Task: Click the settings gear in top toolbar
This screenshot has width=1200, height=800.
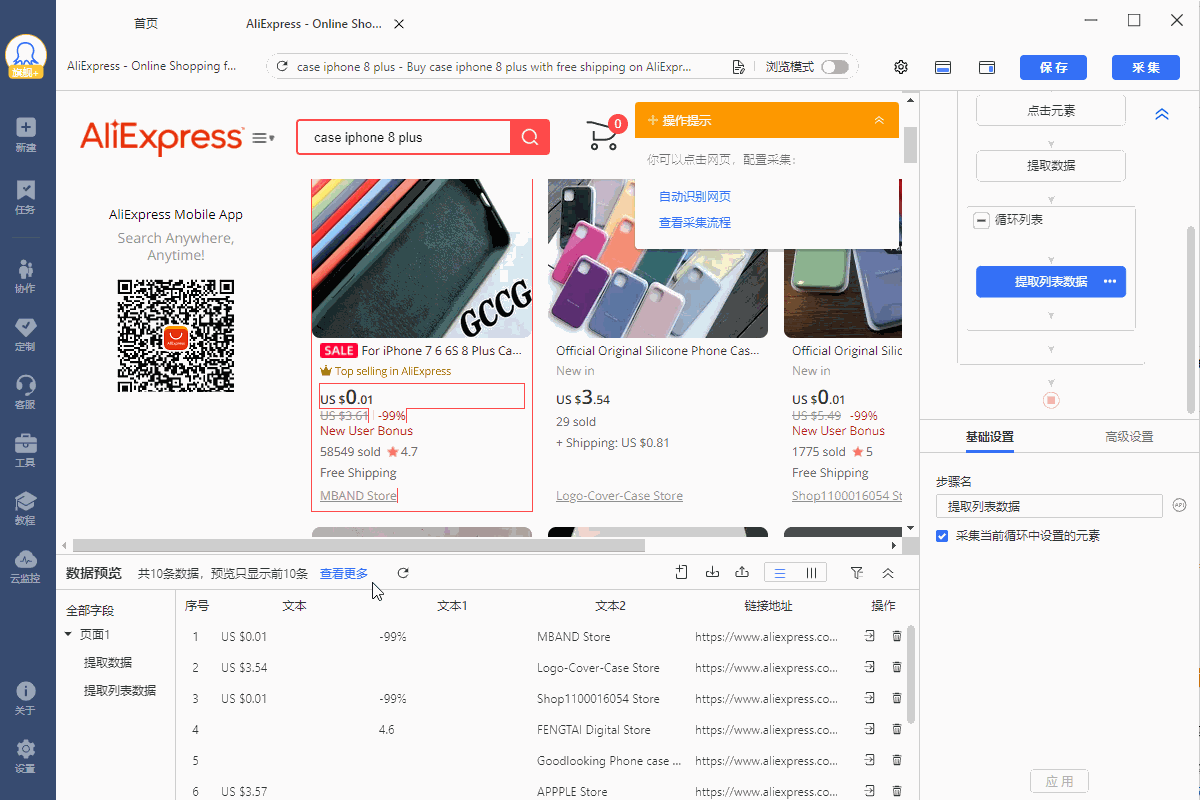Action: [901, 67]
